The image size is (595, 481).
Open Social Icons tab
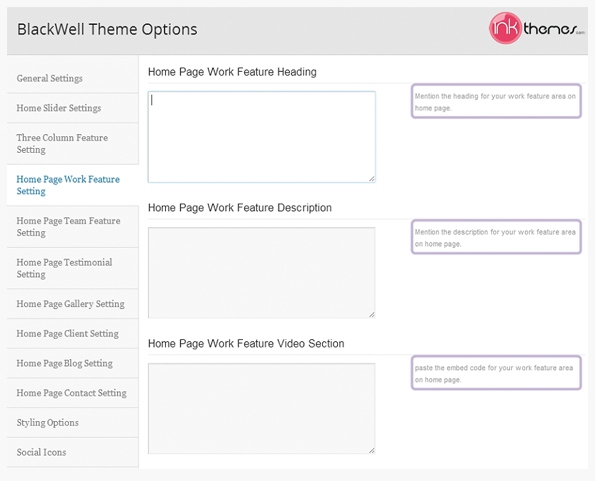point(72,452)
